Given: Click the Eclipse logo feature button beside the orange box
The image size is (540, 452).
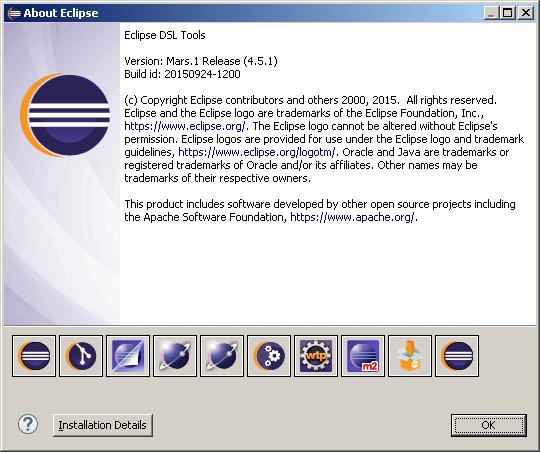Looking at the screenshot, I should [x=457, y=356].
